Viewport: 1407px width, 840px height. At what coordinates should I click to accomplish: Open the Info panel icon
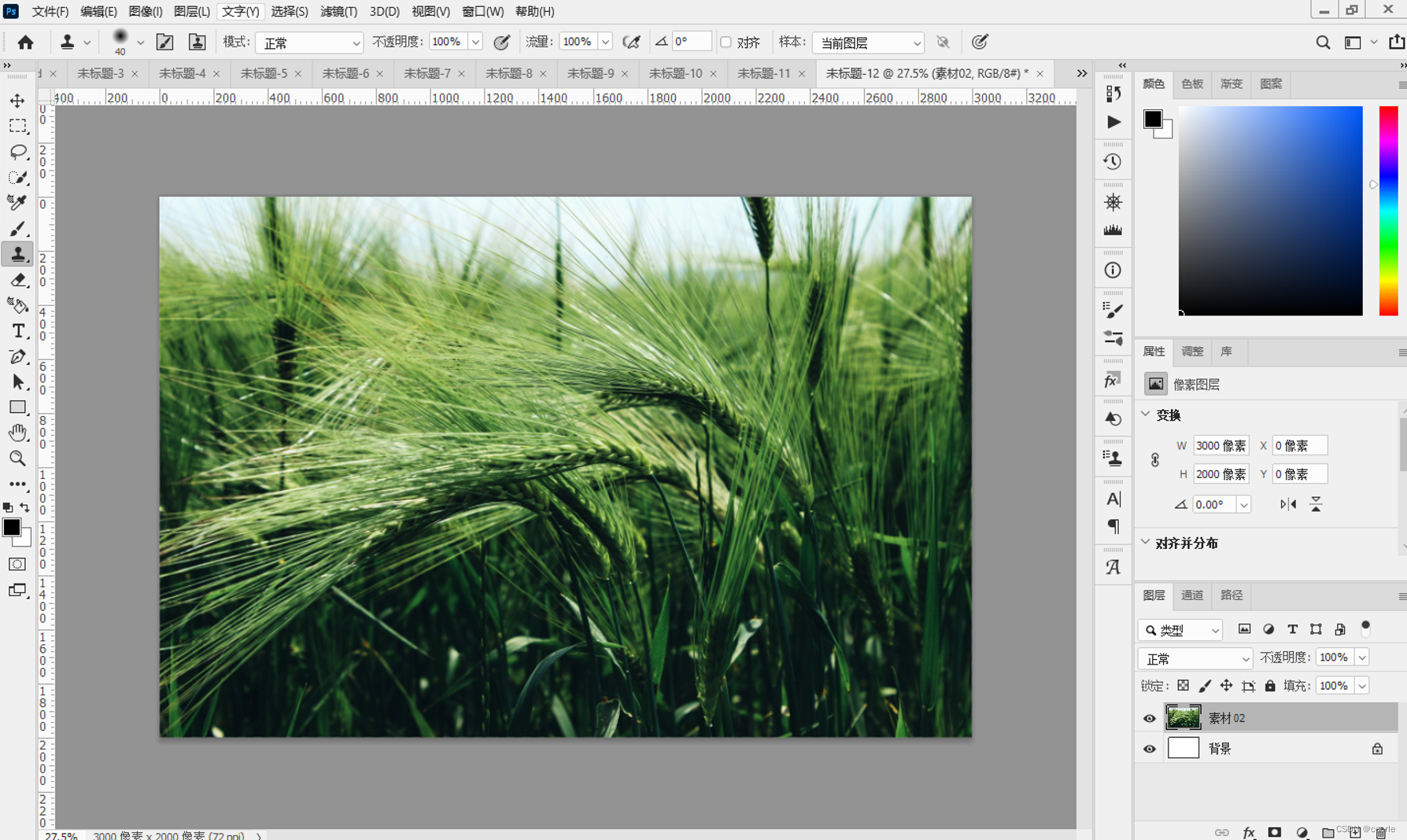click(x=1113, y=271)
